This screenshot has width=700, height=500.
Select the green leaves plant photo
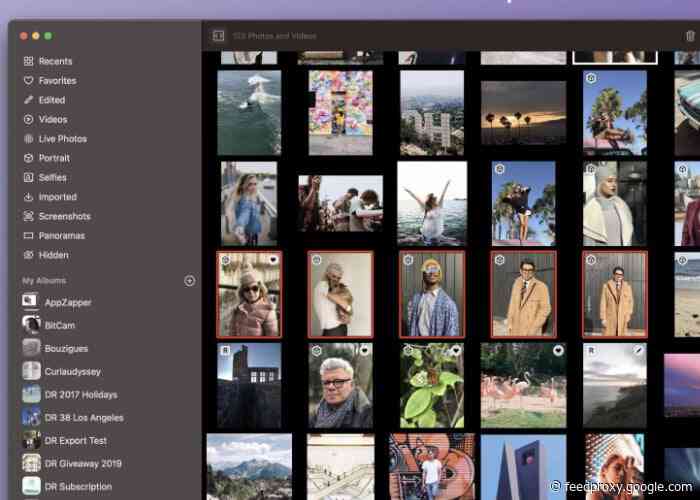click(432, 385)
